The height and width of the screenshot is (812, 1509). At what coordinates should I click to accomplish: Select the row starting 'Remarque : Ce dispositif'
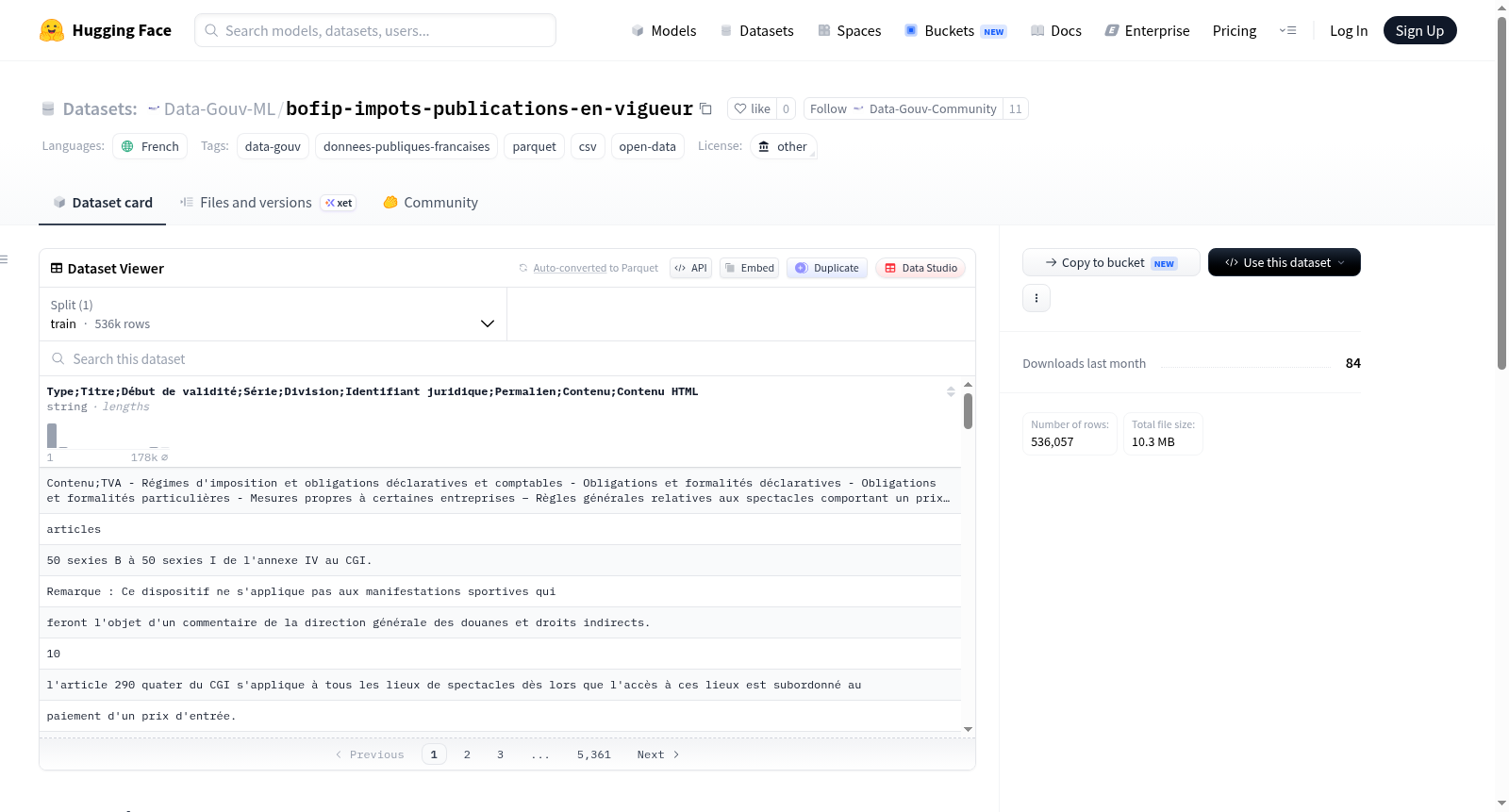tap(500, 591)
